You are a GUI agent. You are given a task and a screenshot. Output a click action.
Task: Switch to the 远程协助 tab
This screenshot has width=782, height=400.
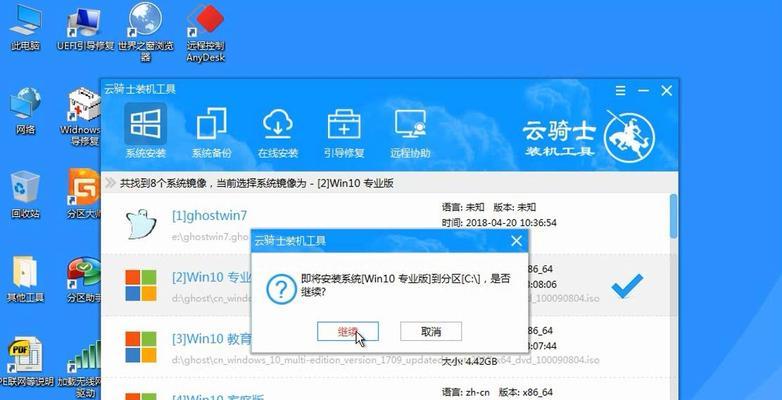pyautogui.click(x=410, y=133)
